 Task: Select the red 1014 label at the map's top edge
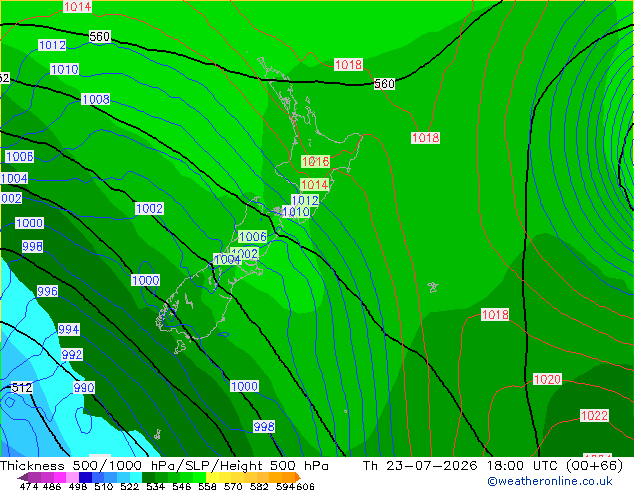click(x=78, y=6)
